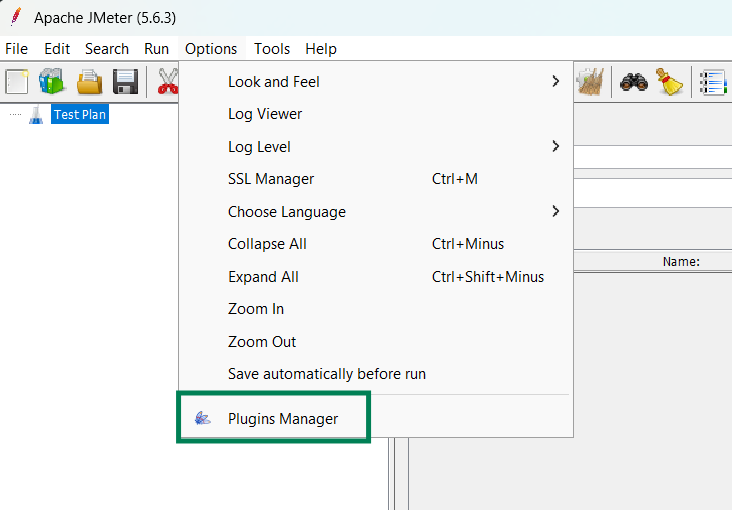Click the broom Reset Search icon
This screenshot has width=732, height=510.
pos(669,82)
